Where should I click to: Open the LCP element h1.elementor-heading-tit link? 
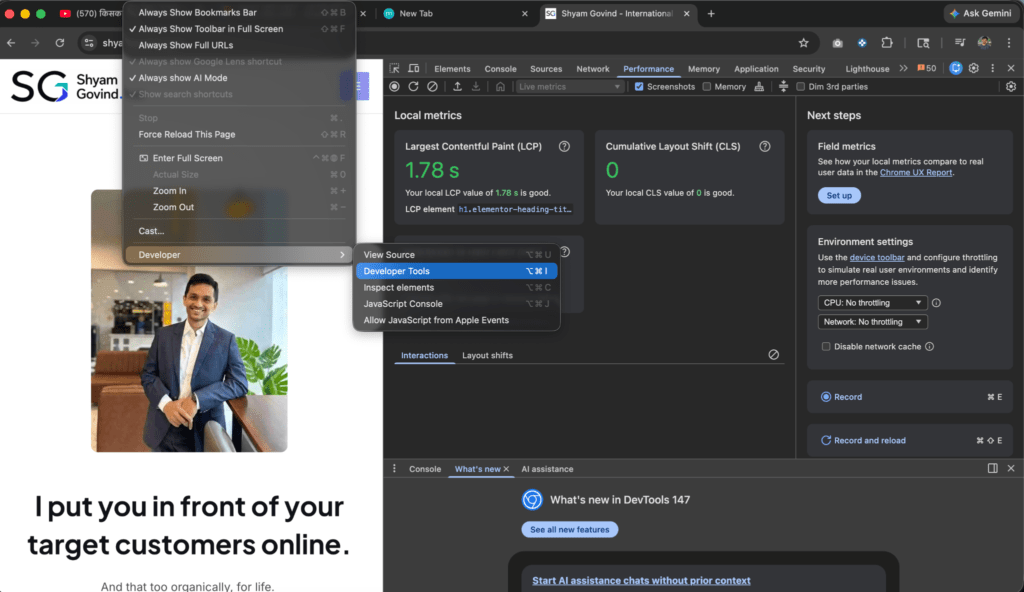pos(515,209)
